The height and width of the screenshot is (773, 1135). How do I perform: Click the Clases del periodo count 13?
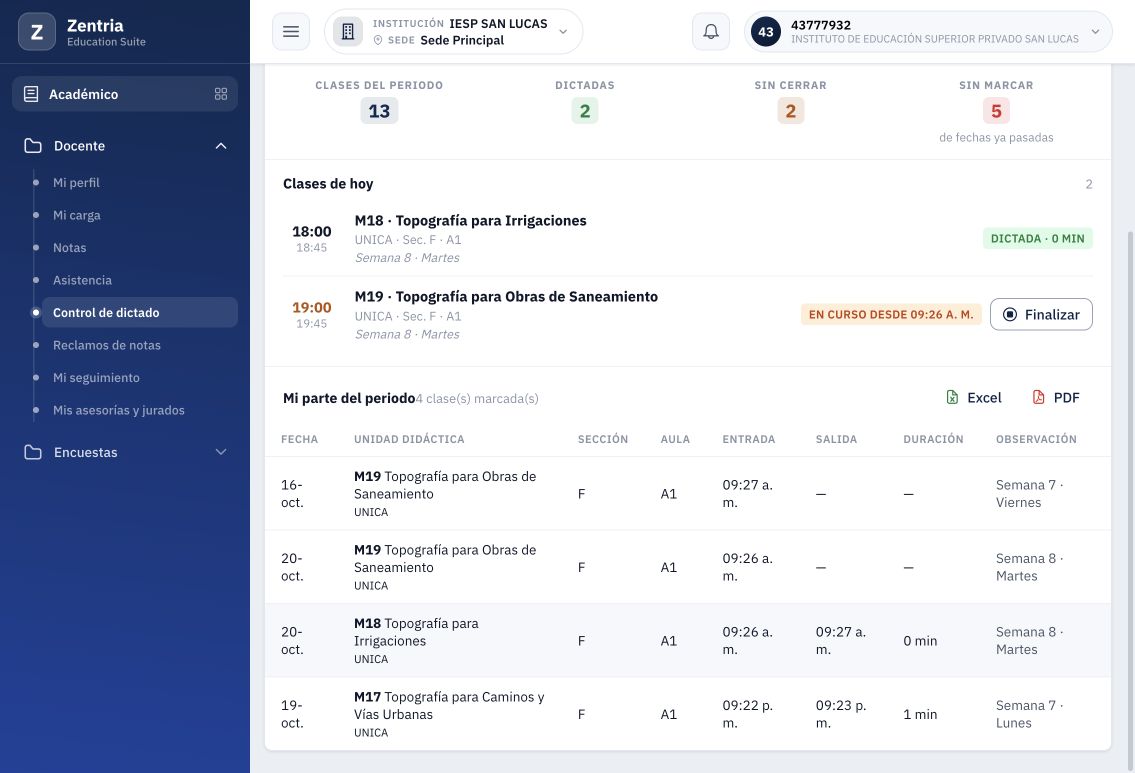click(379, 111)
